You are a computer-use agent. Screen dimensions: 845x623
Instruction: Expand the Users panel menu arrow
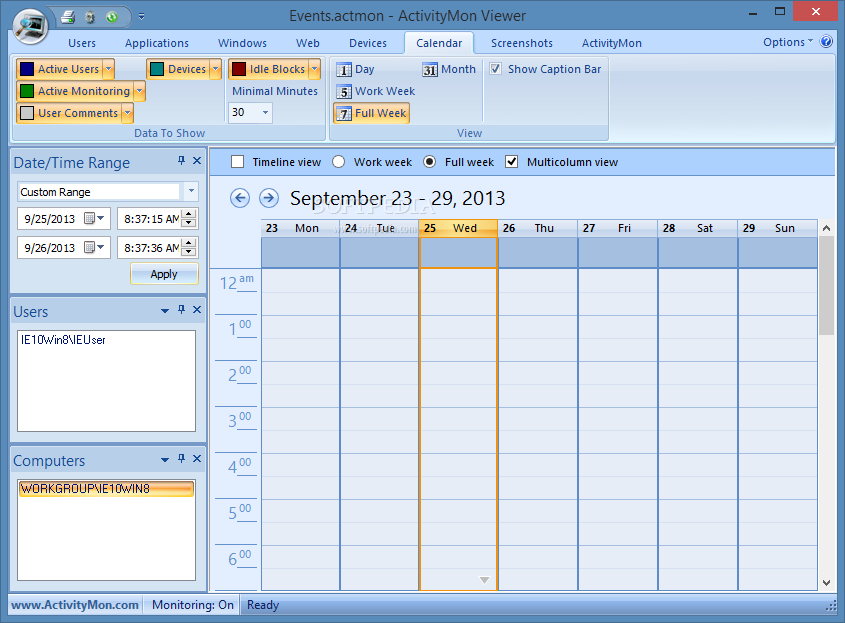coord(165,310)
